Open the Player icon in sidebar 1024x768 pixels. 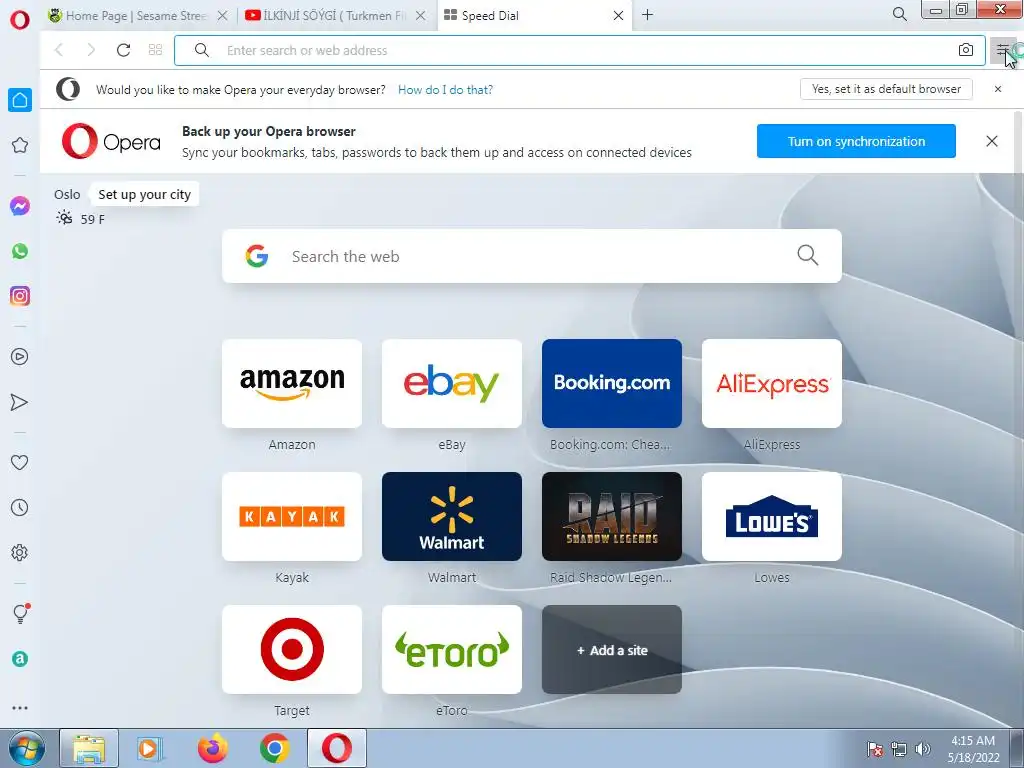[20, 357]
